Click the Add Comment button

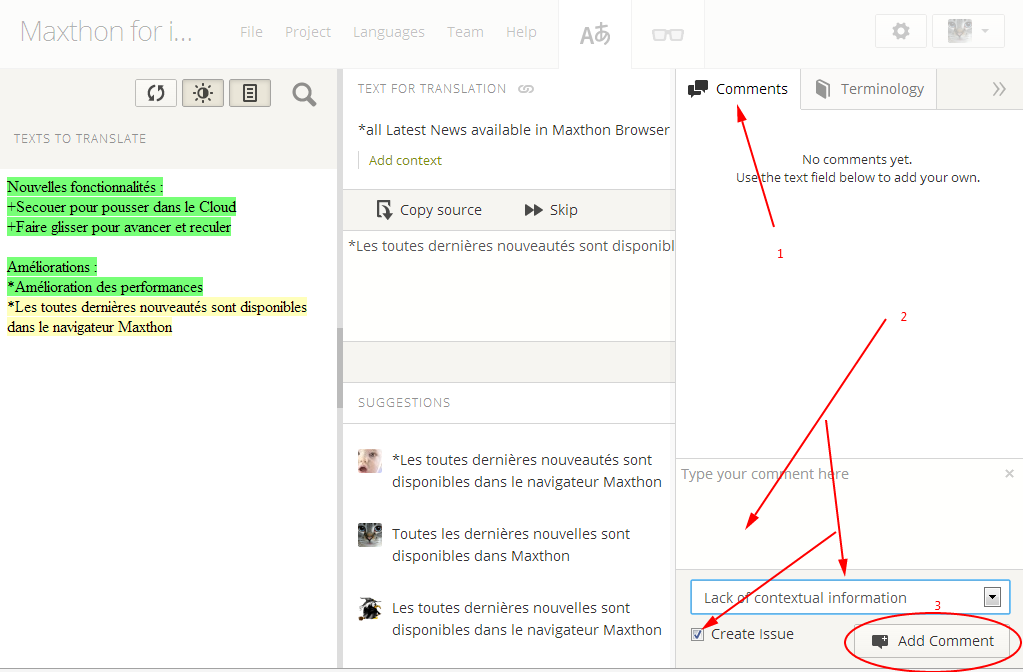tap(933, 641)
